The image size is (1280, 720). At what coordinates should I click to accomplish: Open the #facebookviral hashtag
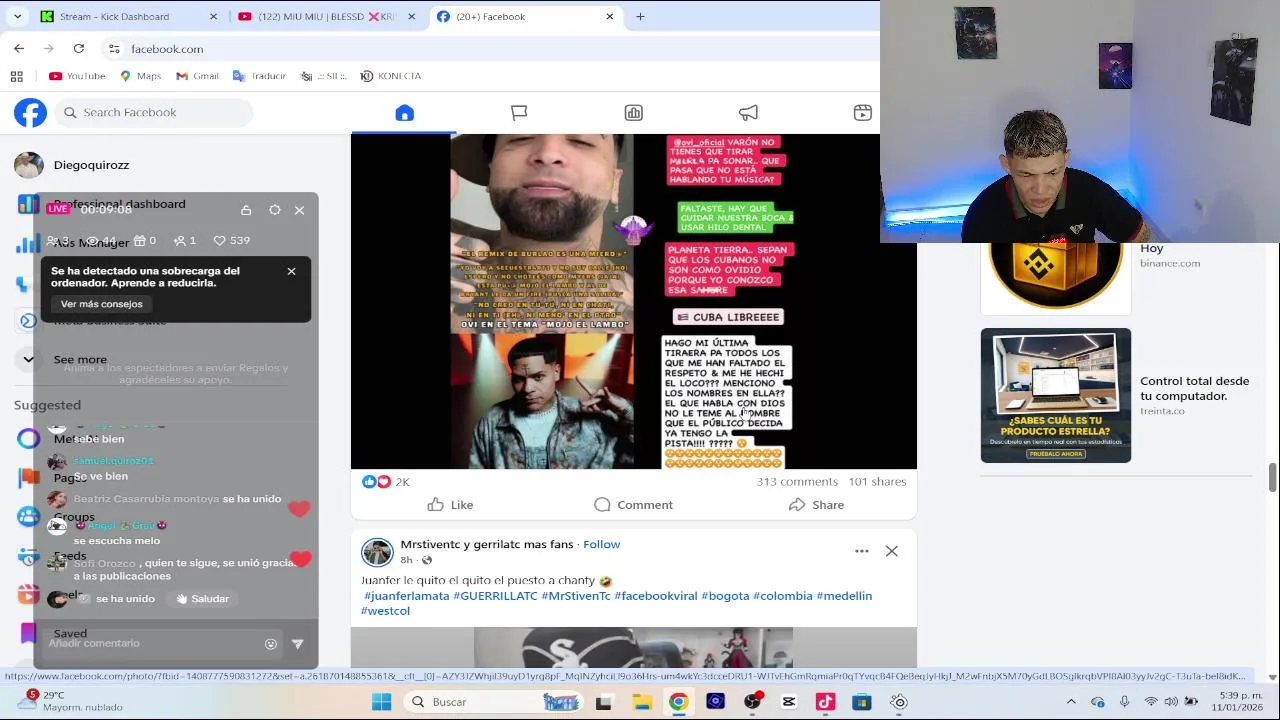coord(656,596)
